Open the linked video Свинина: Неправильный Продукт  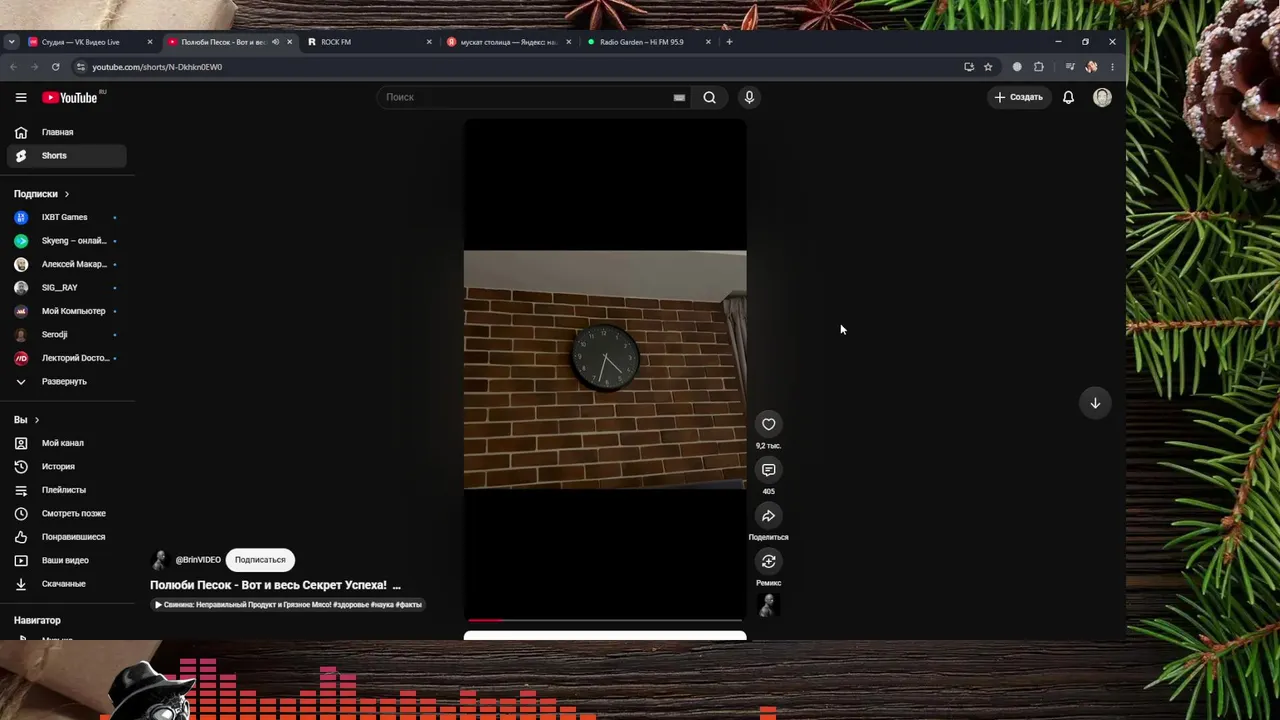click(x=288, y=604)
